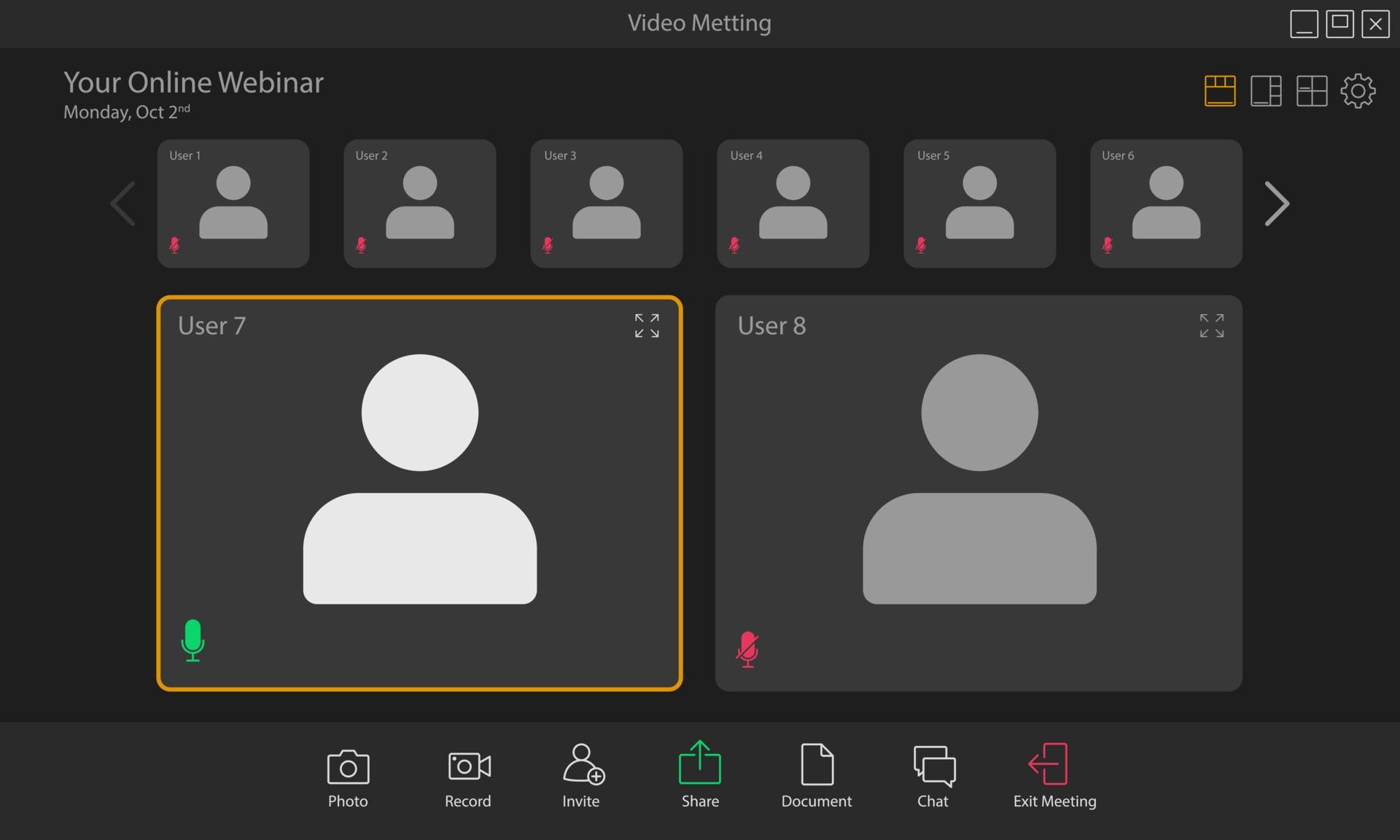
Task: Unmute User 8 microphone
Action: 747,649
